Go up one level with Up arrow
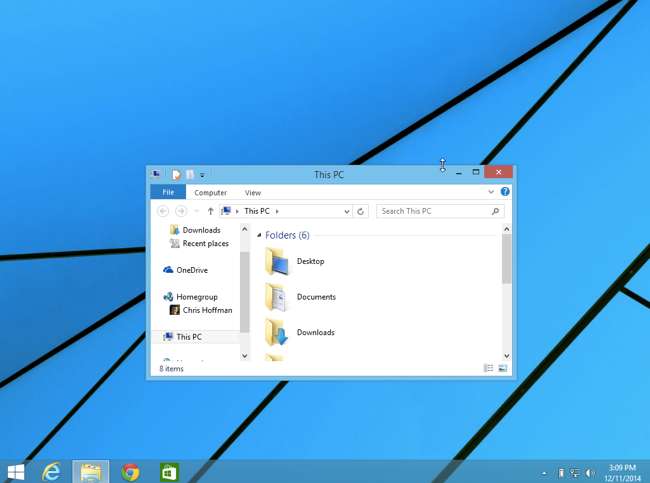This screenshot has height=483, width=650. [210, 211]
